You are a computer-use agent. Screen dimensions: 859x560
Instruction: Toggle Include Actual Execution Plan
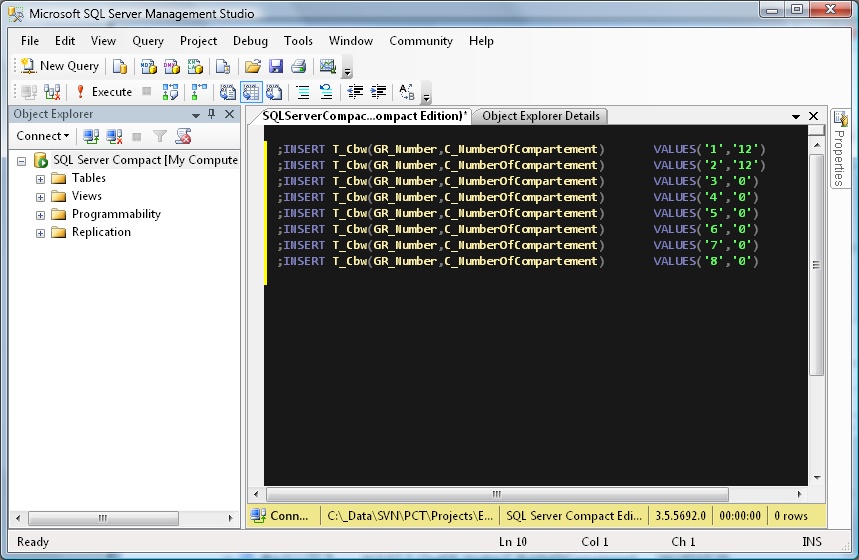click(199, 92)
